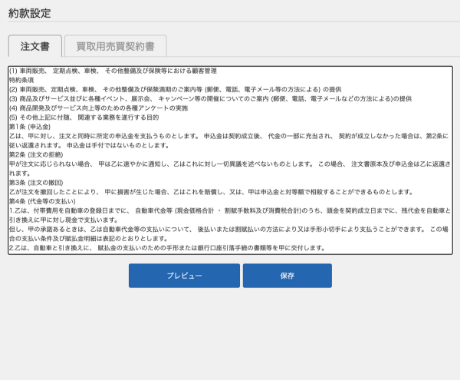The width and height of the screenshot is (460, 380).
Task: Click line (2) about 保険満期のご案内
Action: [175, 89]
